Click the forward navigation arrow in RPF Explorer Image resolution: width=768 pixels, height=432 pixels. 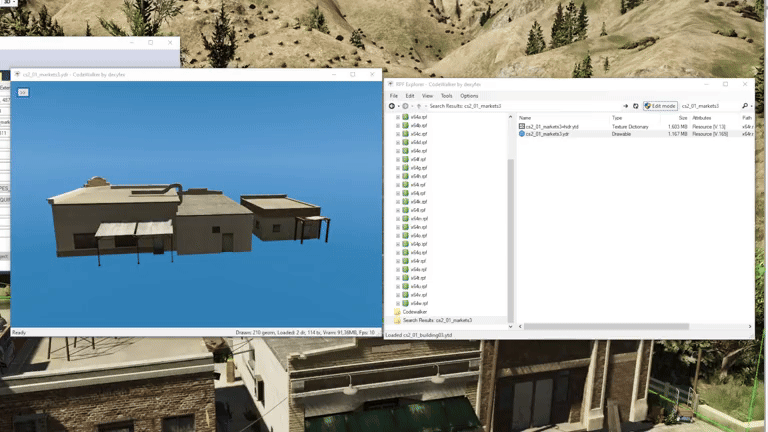coord(404,106)
